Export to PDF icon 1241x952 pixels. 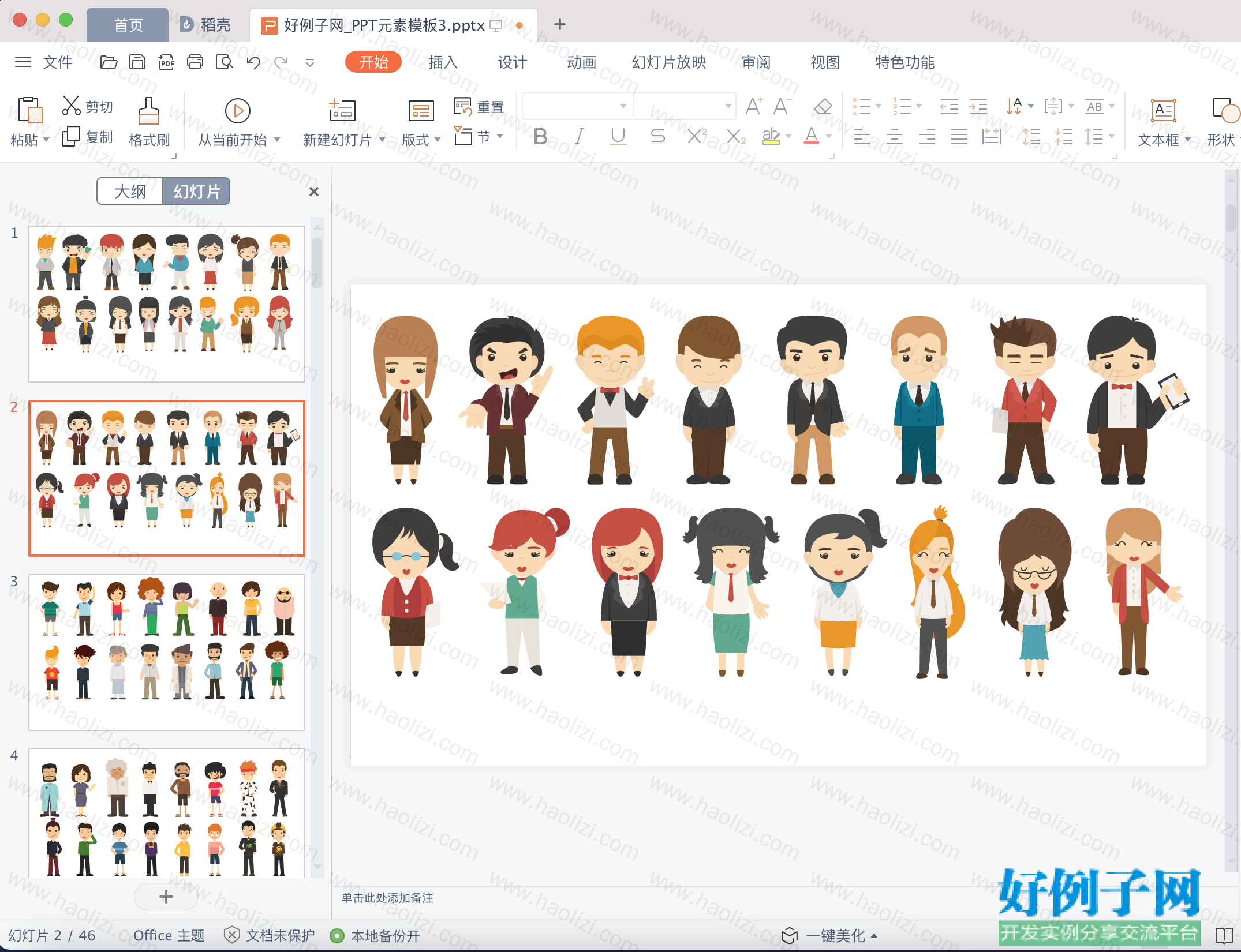pos(166,62)
